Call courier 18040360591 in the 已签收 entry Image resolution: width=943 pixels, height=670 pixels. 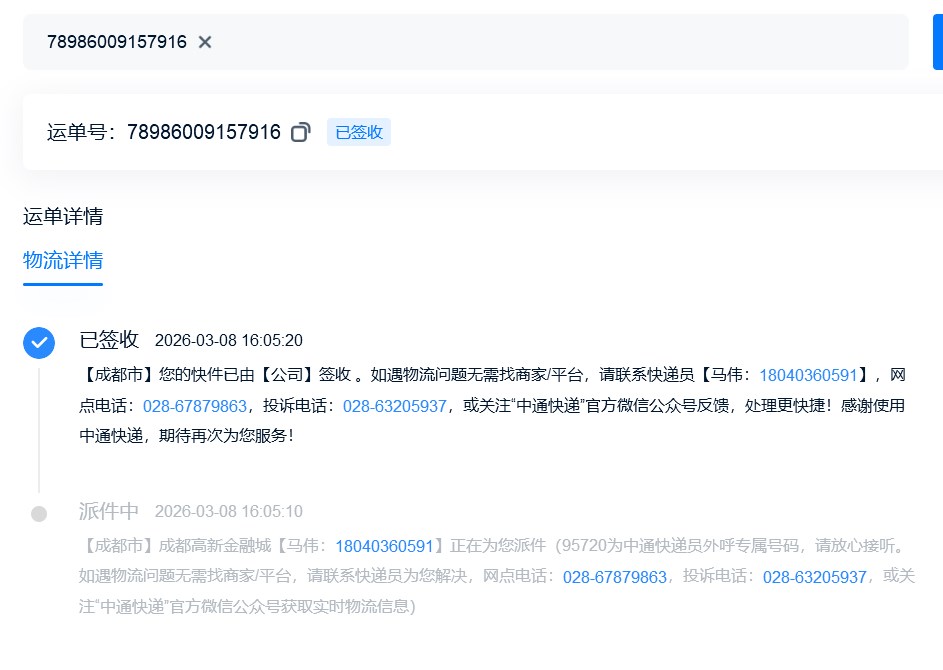808,376
